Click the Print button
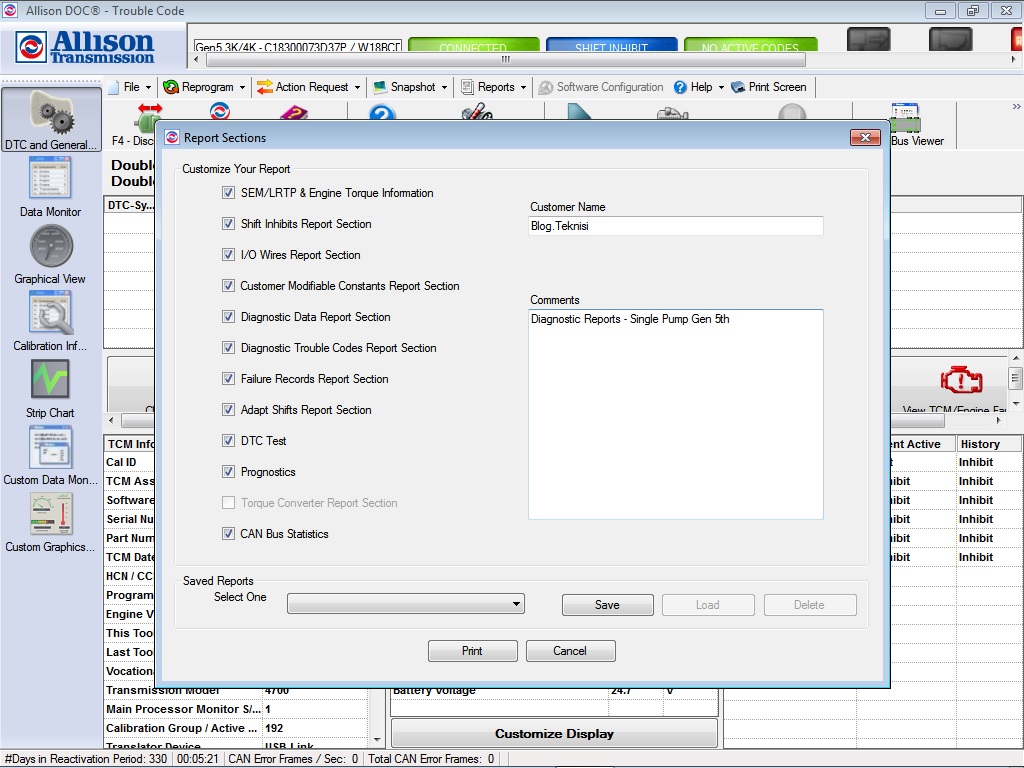The height and width of the screenshot is (768, 1024). pos(472,650)
